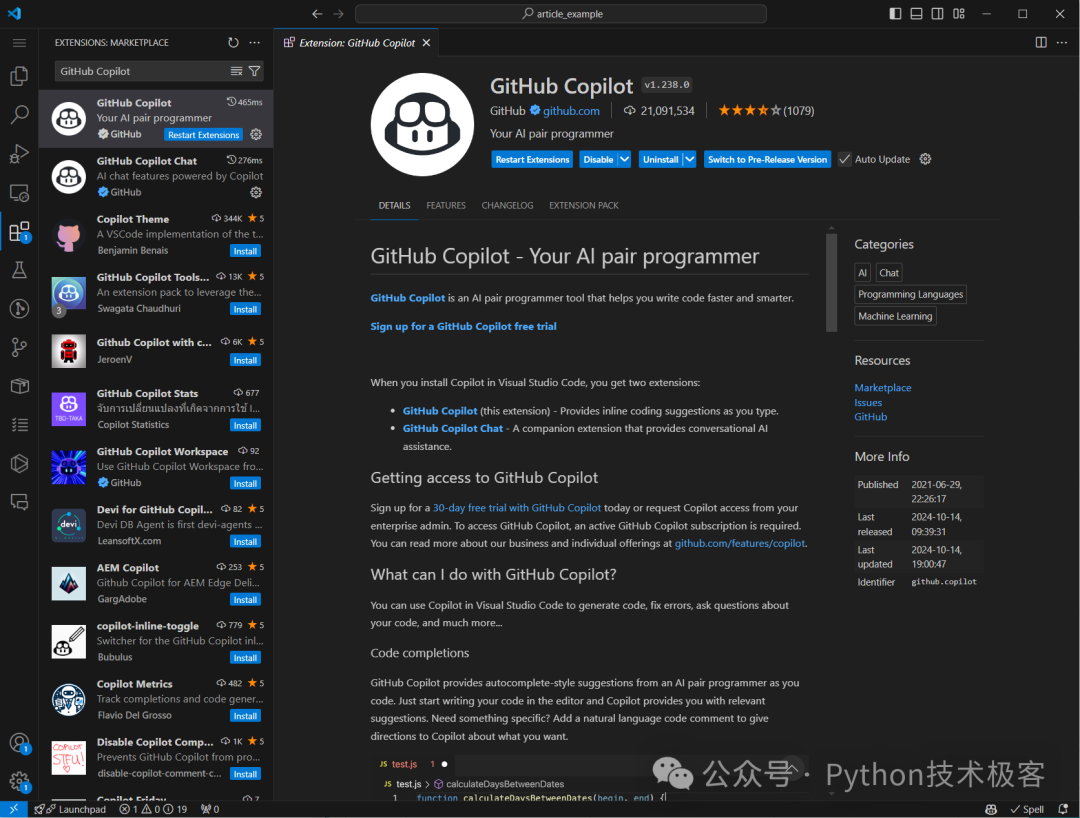Screen dimensions: 1080x818
Task: Expand the Uninstall button dropdown arrow
Action: click(689, 159)
